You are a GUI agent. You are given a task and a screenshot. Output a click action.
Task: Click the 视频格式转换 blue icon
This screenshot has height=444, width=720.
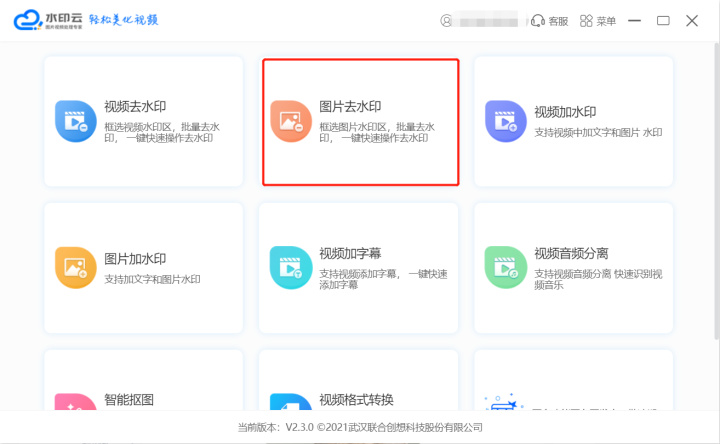[291, 404]
